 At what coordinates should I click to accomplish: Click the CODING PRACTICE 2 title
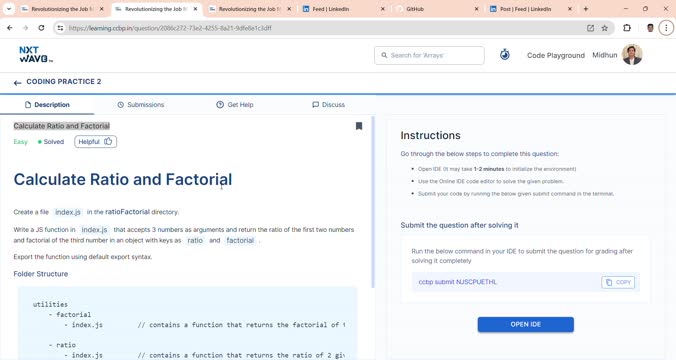(x=64, y=81)
